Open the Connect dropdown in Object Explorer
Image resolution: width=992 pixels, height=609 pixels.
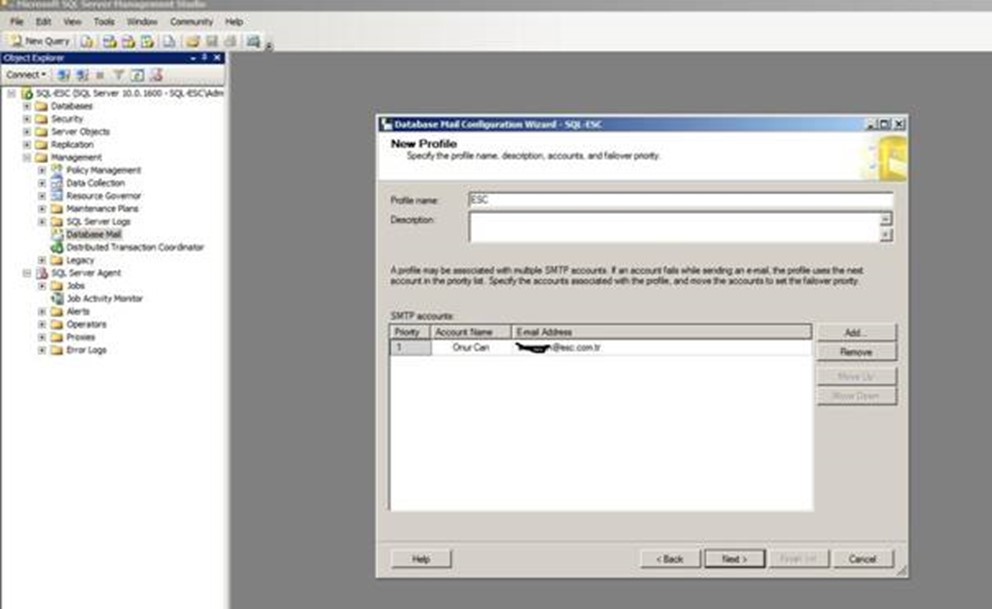coord(26,75)
